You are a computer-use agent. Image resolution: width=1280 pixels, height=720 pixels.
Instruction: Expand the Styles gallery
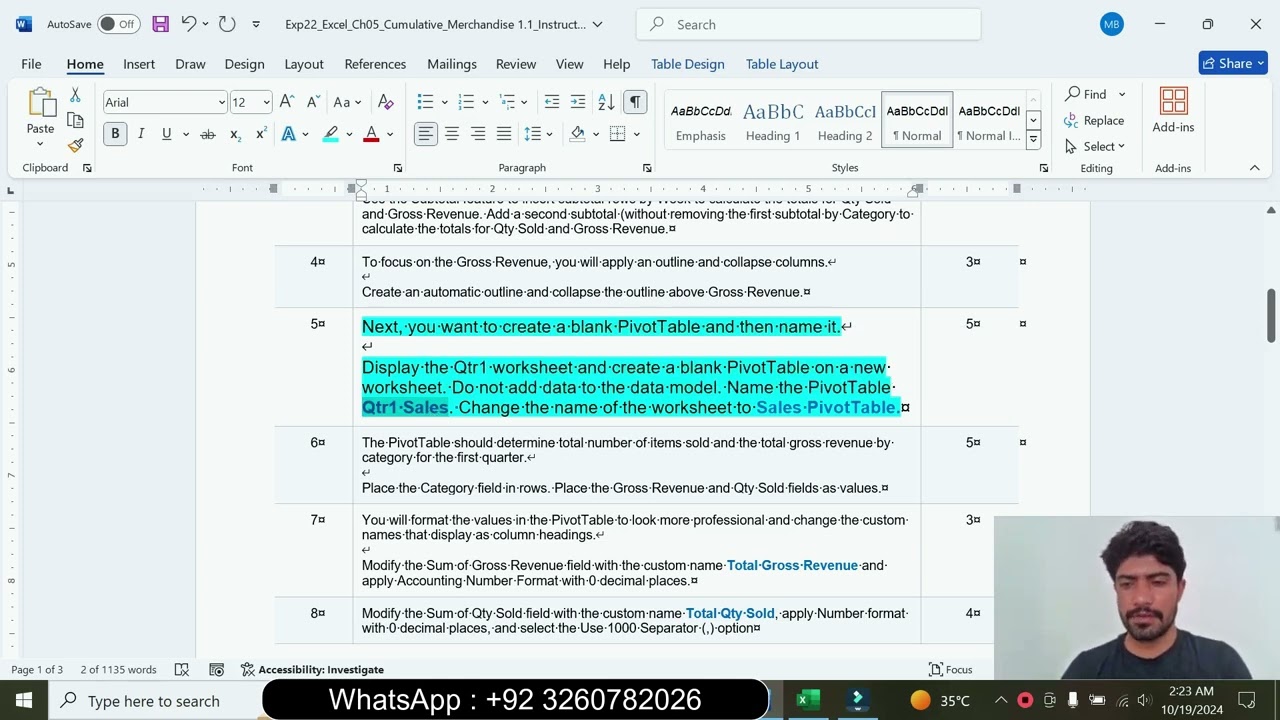point(1033,141)
